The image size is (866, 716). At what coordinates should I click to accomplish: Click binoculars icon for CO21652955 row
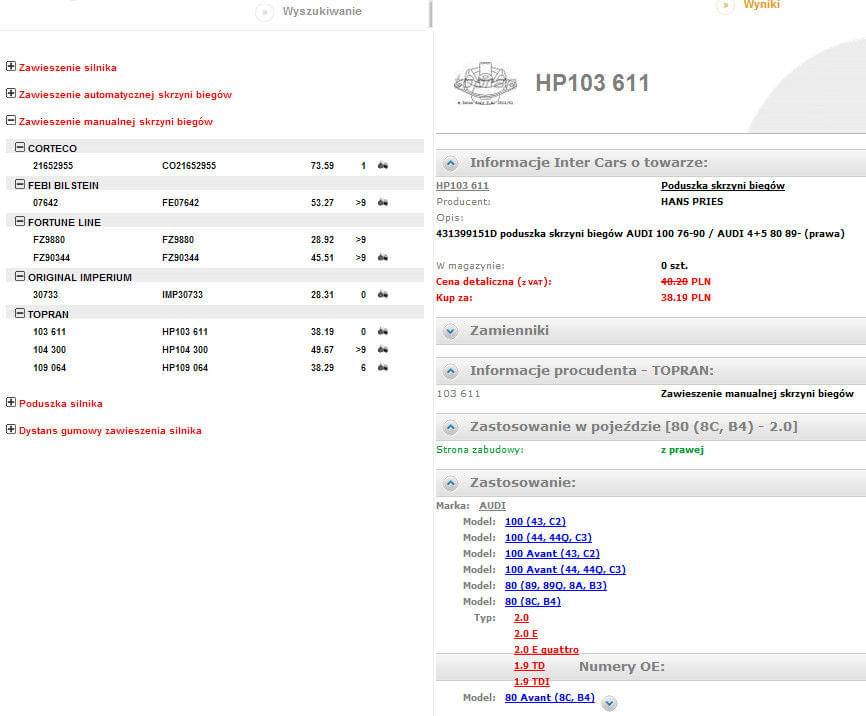(x=383, y=165)
